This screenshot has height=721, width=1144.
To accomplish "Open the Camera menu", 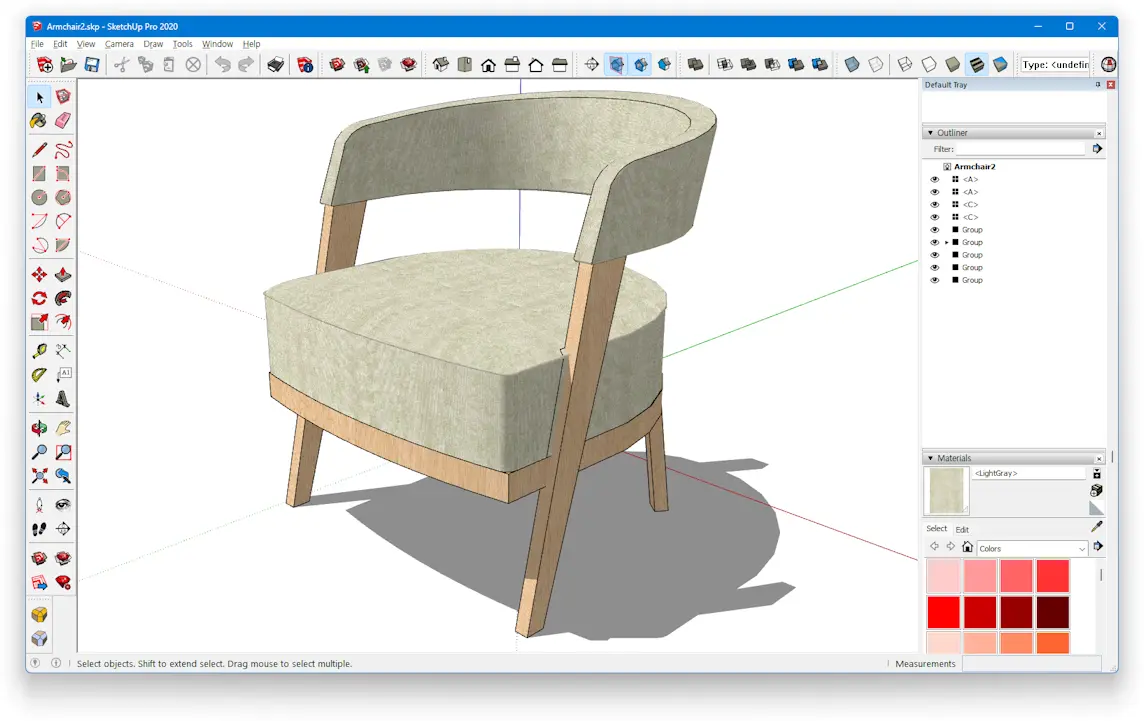I will [119, 45].
